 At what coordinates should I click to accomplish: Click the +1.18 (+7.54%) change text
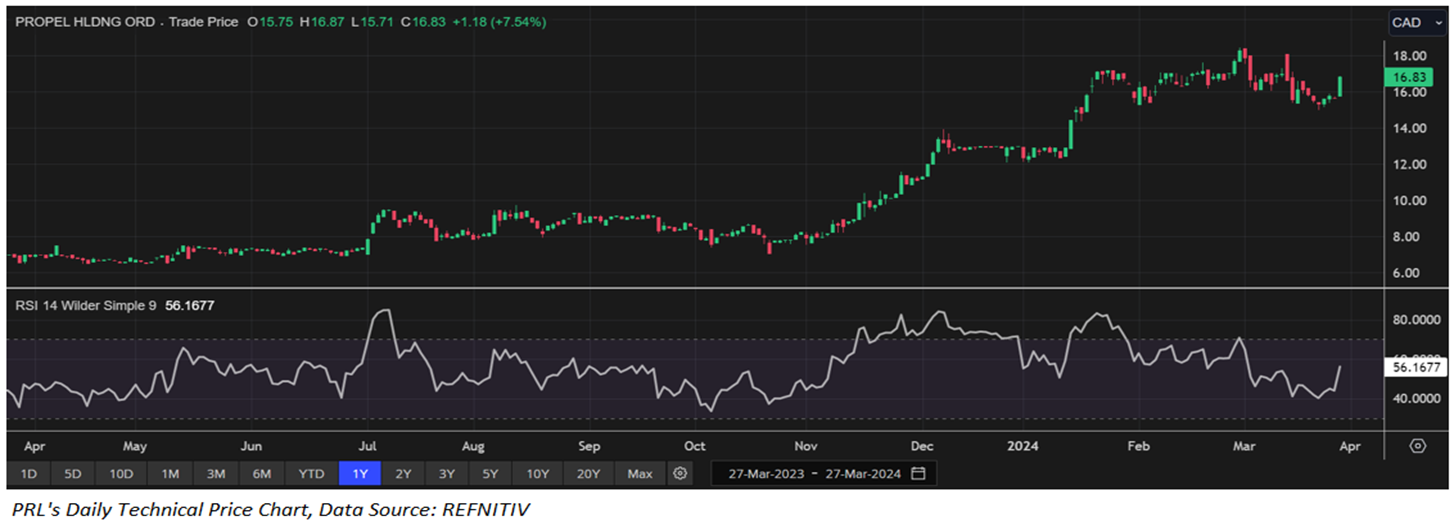click(x=497, y=21)
